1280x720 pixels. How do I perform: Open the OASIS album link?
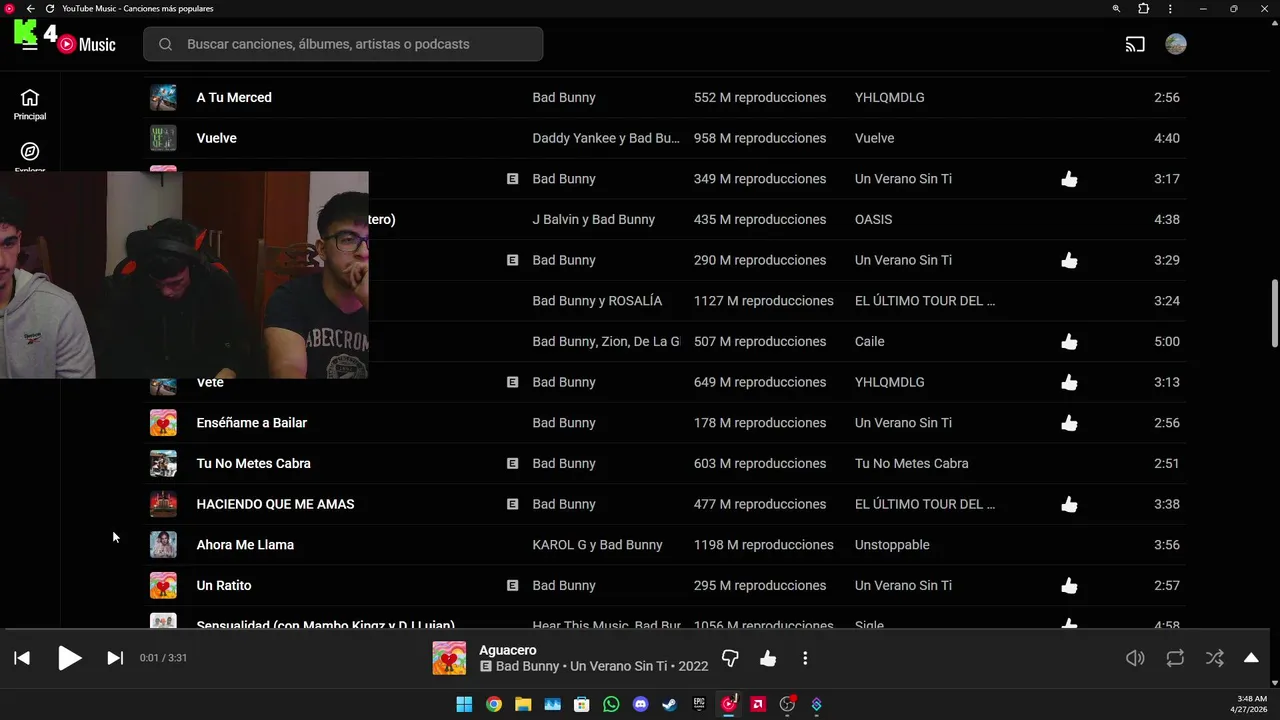pos(873,219)
